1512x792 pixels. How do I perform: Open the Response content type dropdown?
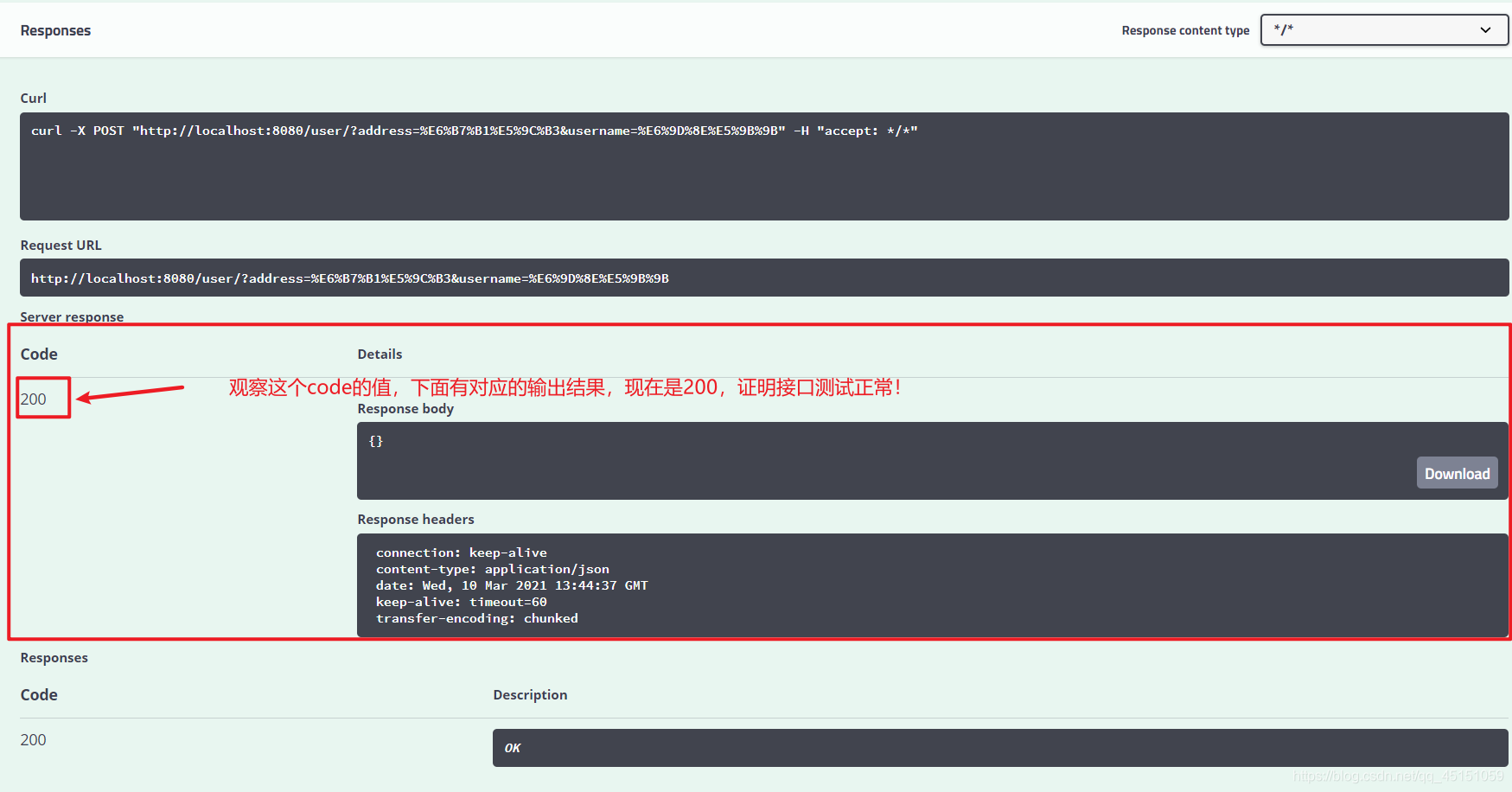[x=1384, y=29]
